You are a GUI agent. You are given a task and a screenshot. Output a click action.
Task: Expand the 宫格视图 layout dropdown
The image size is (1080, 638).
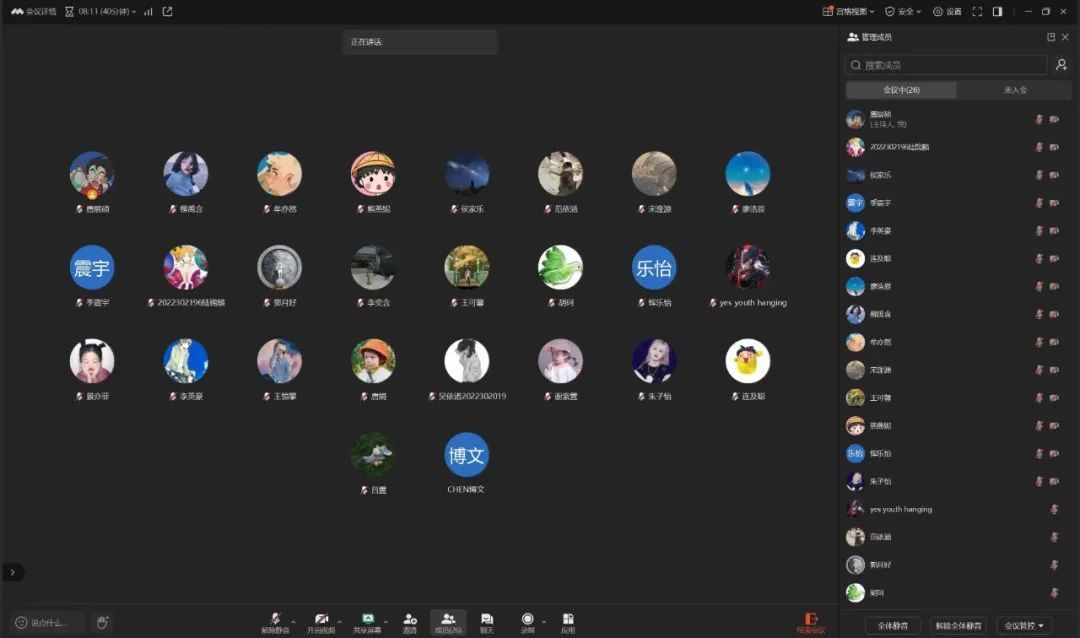coord(848,12)
